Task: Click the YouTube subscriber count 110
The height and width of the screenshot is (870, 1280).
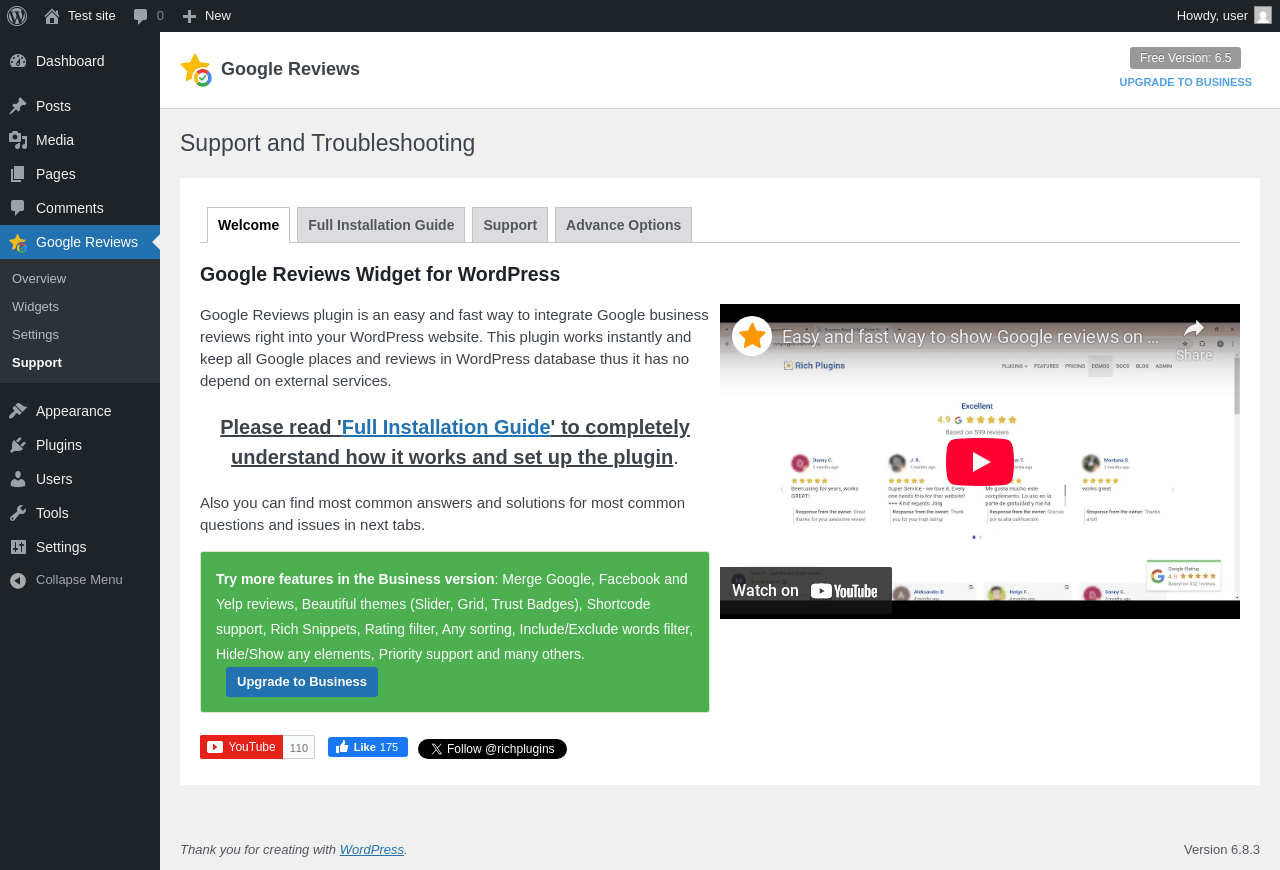Action: [299, 747]
